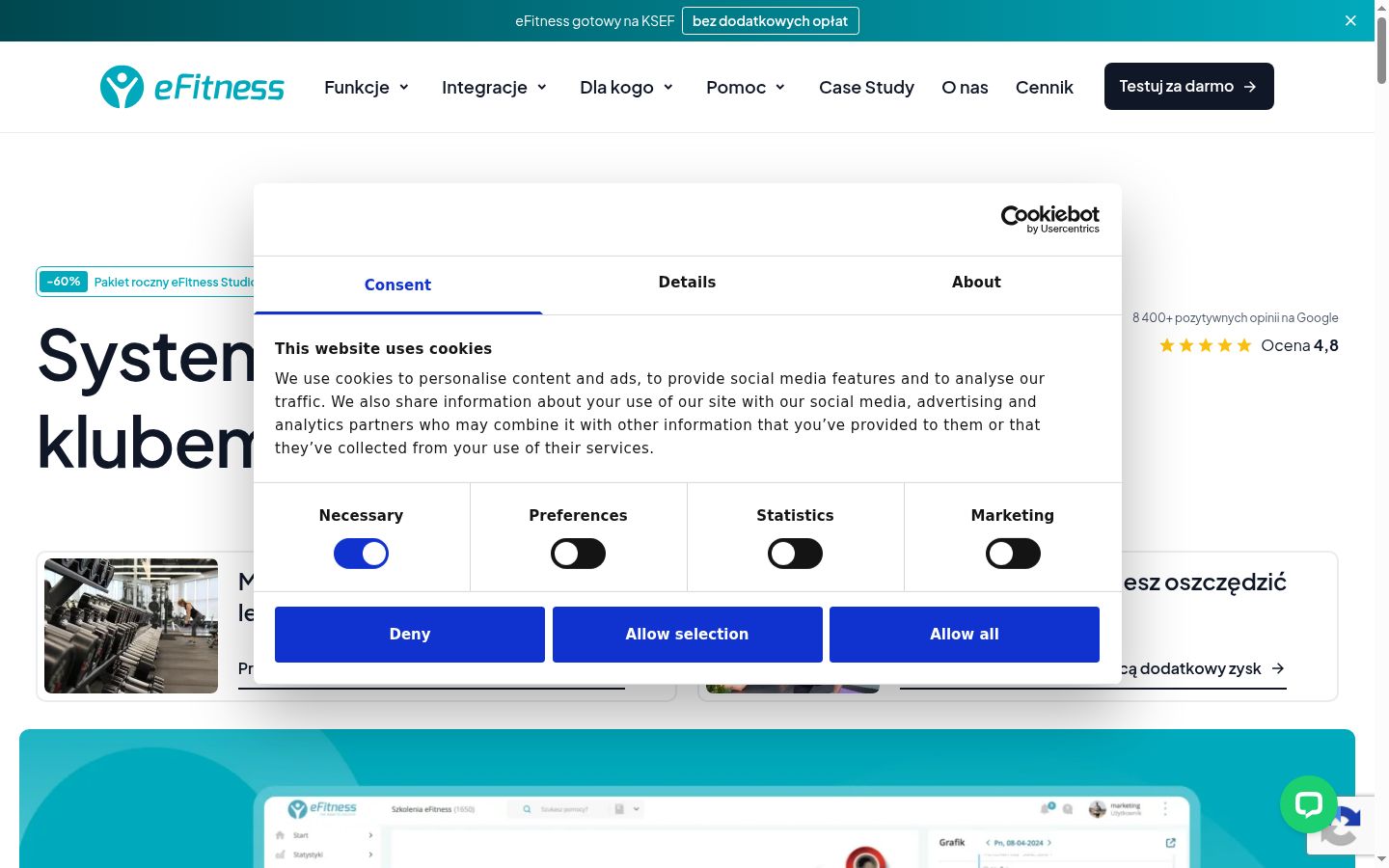The height and width of the screenshot is (868, 1389).
Task: Go to Case Study page
Action: click(x=866, y=87)
